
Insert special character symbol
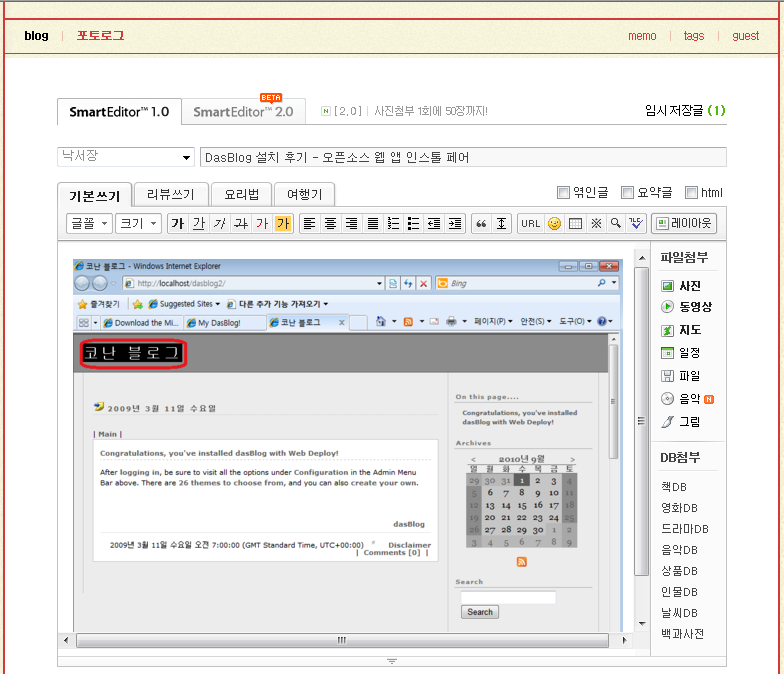click(596, 224)
